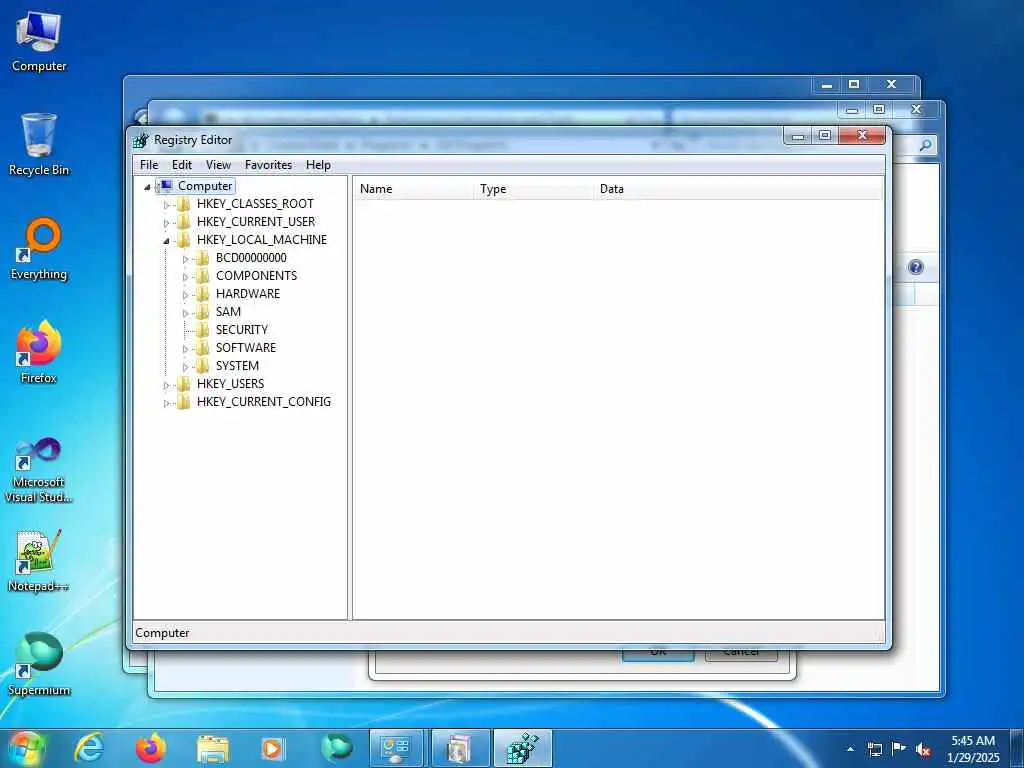
Task: Select the Recycle Bin desktop icon
Action: tap(39, 144)
